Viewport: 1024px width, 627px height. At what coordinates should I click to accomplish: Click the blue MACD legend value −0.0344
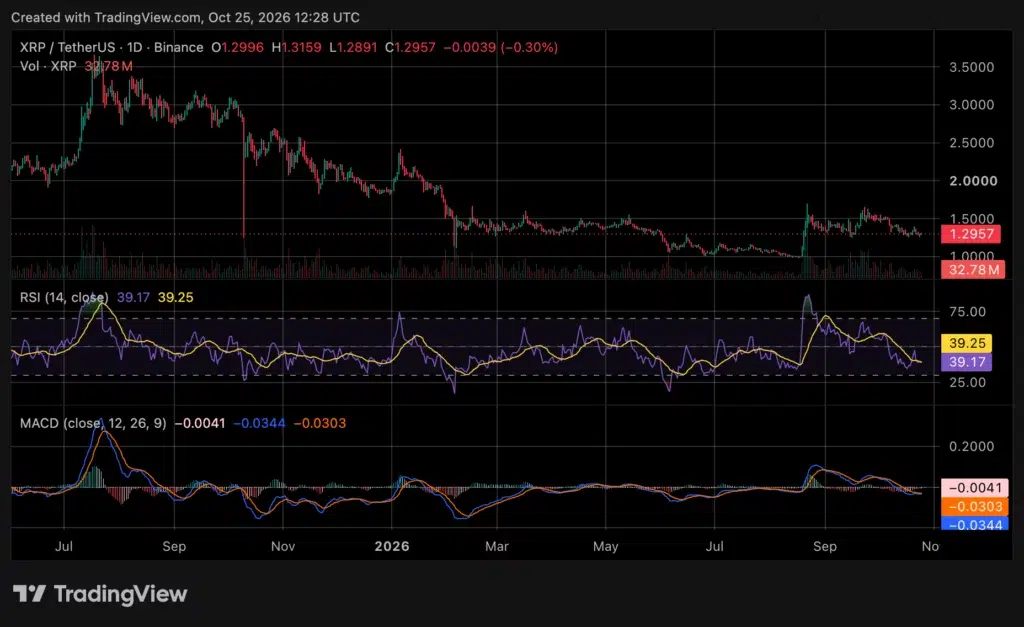(259, 423)
